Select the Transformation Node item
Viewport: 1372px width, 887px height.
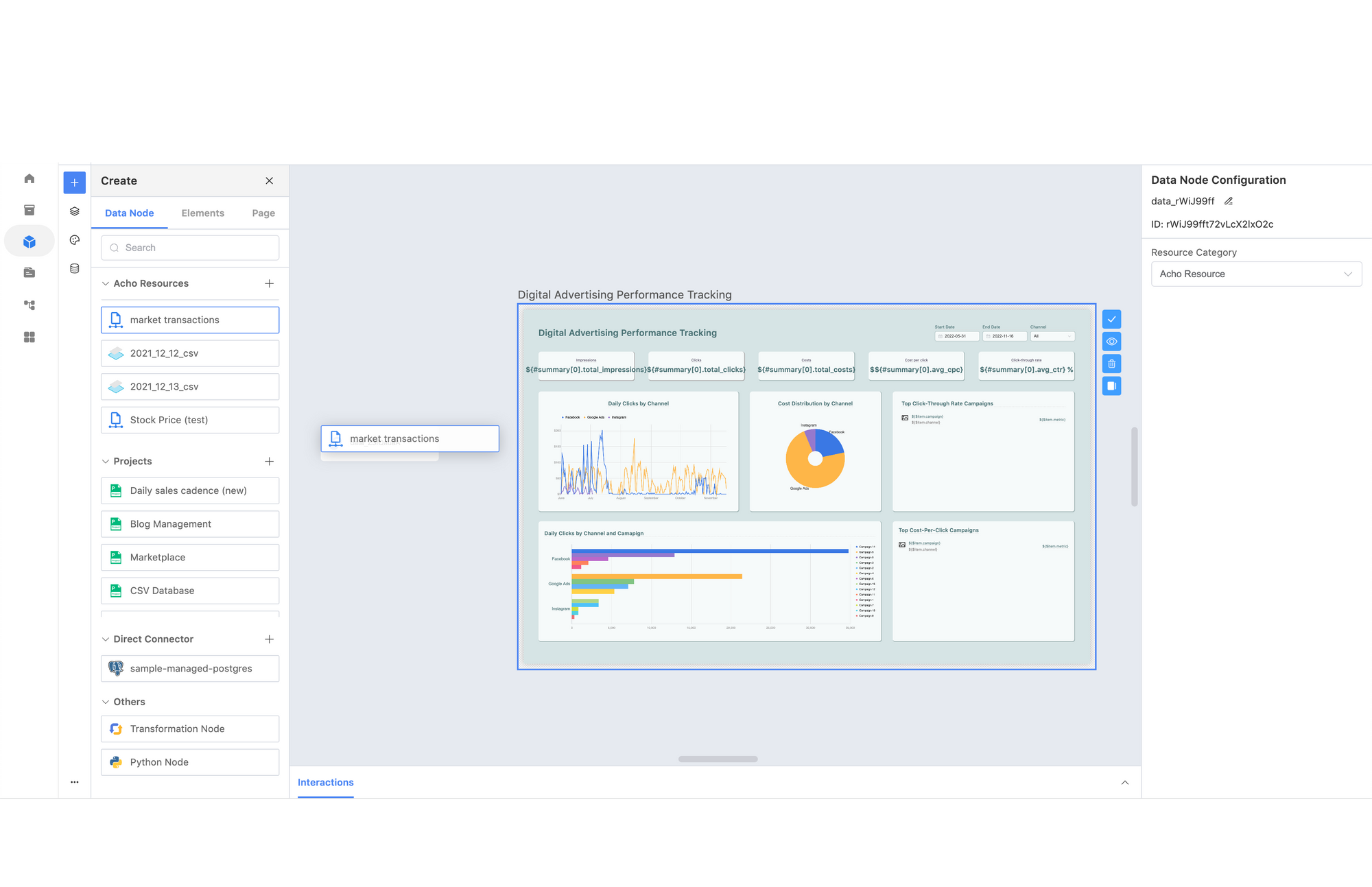tap(190, 729)
